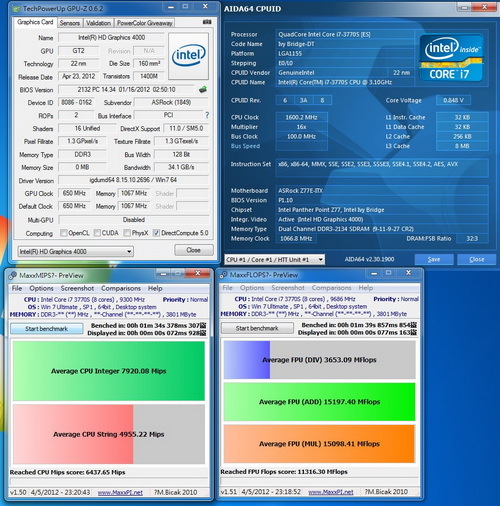
Task: Click the Reached FPU Flops score text
Action: [x=284, y=472]
